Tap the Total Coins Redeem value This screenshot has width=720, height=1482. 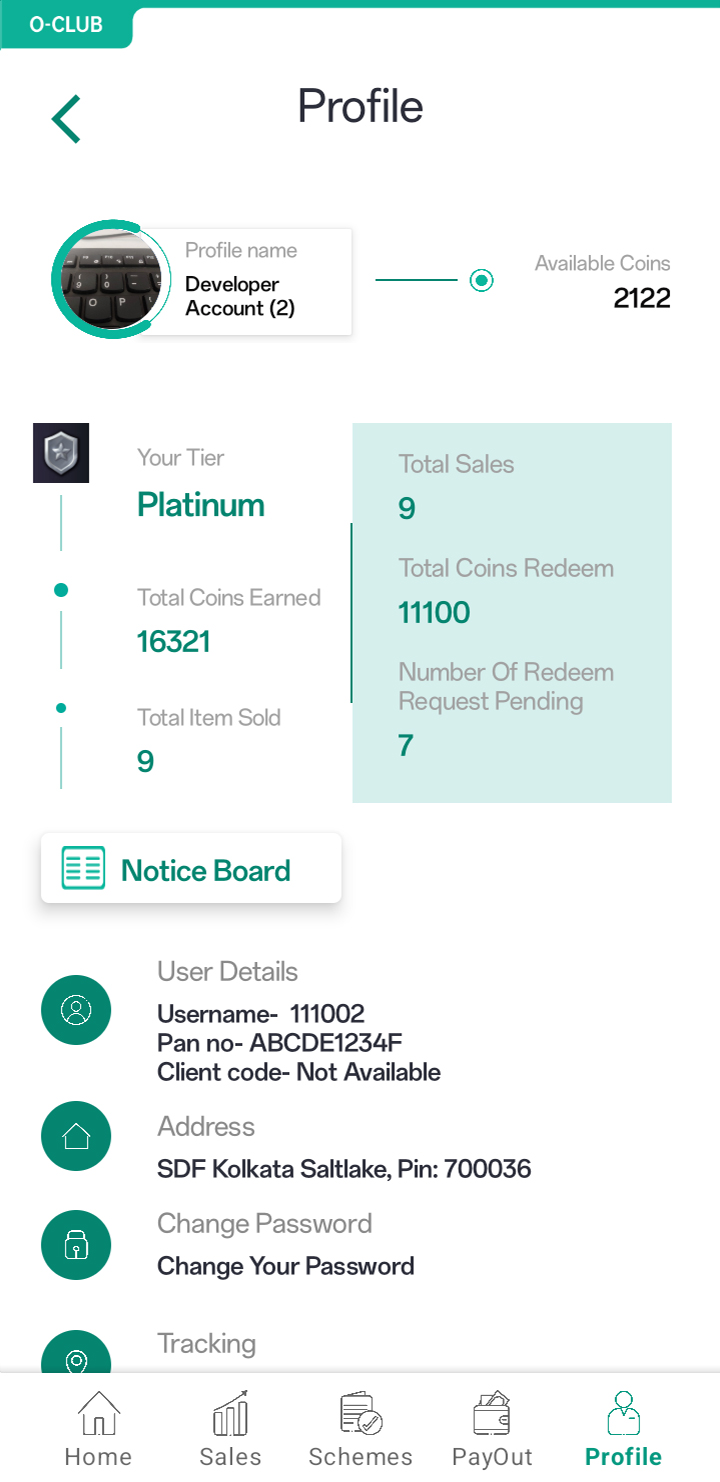[x=435, y=612]
